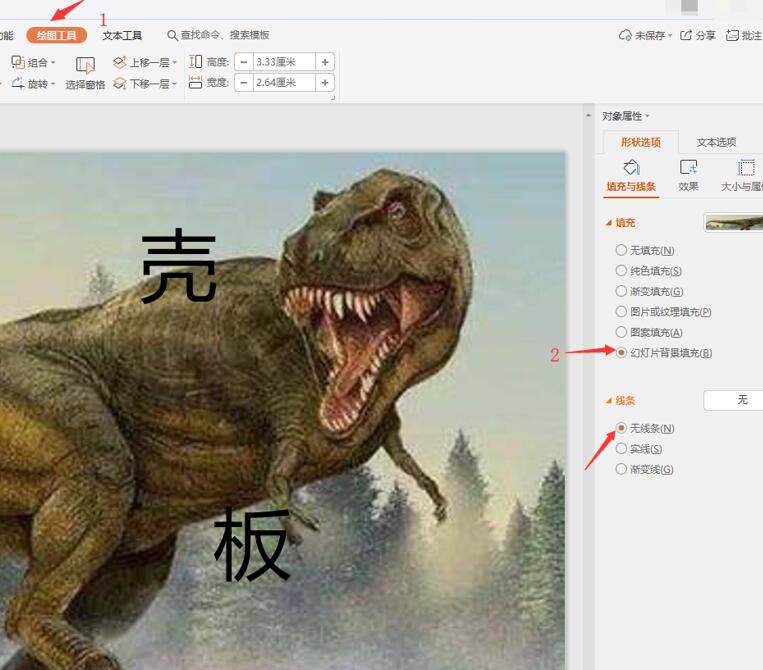Open the 选择窗格 selection pane
The height and width of the screenshot is (670, 763).
(85, 73)
